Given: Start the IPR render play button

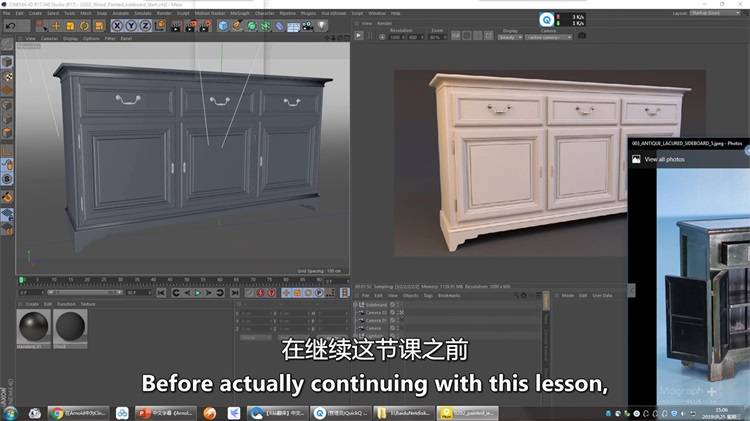Looking at the screenshot, I should pyautogui.click(x=359, y=37).
